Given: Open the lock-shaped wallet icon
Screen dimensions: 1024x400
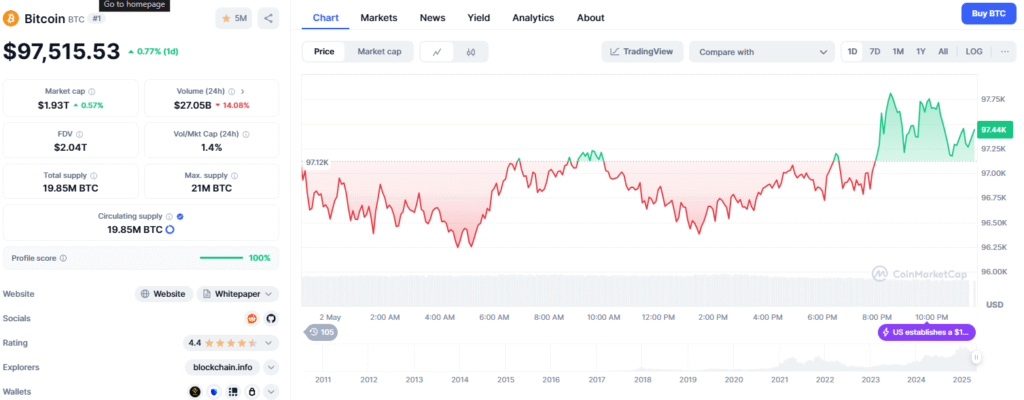Looking at the screenshot, I should click(252, 392).
